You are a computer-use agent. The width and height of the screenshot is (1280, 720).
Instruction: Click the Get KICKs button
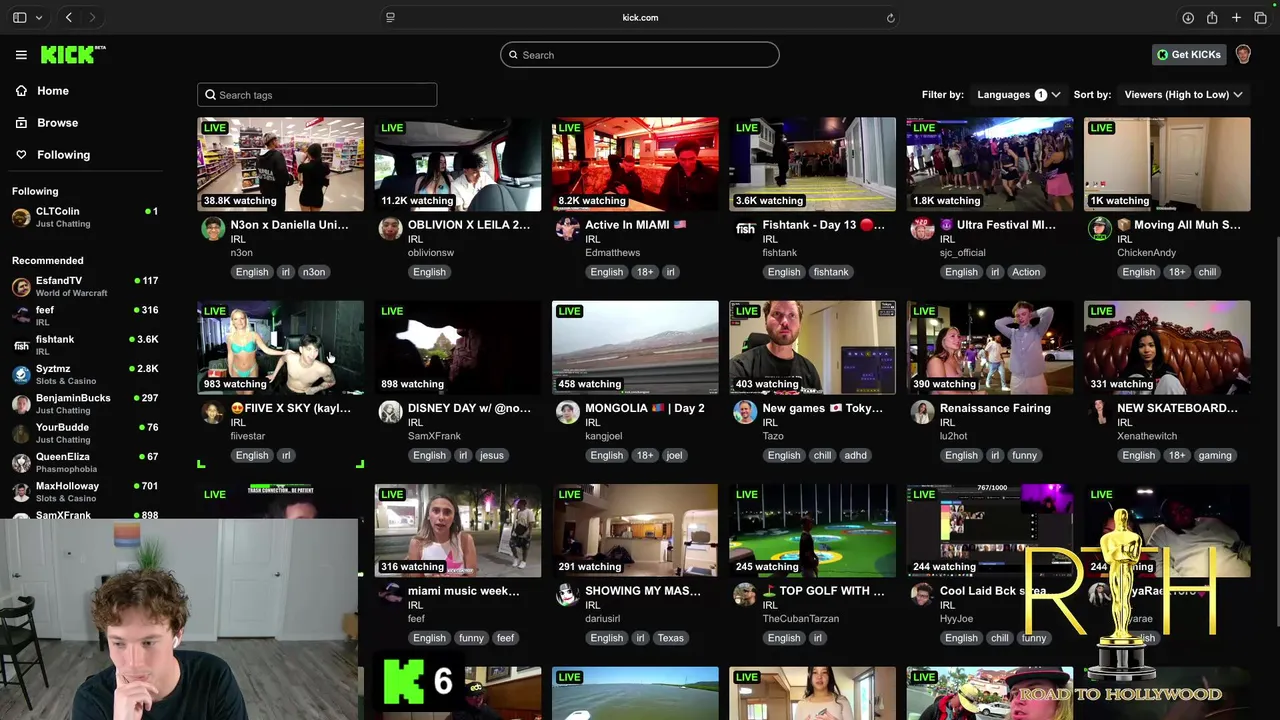[x=1188, y=55]
